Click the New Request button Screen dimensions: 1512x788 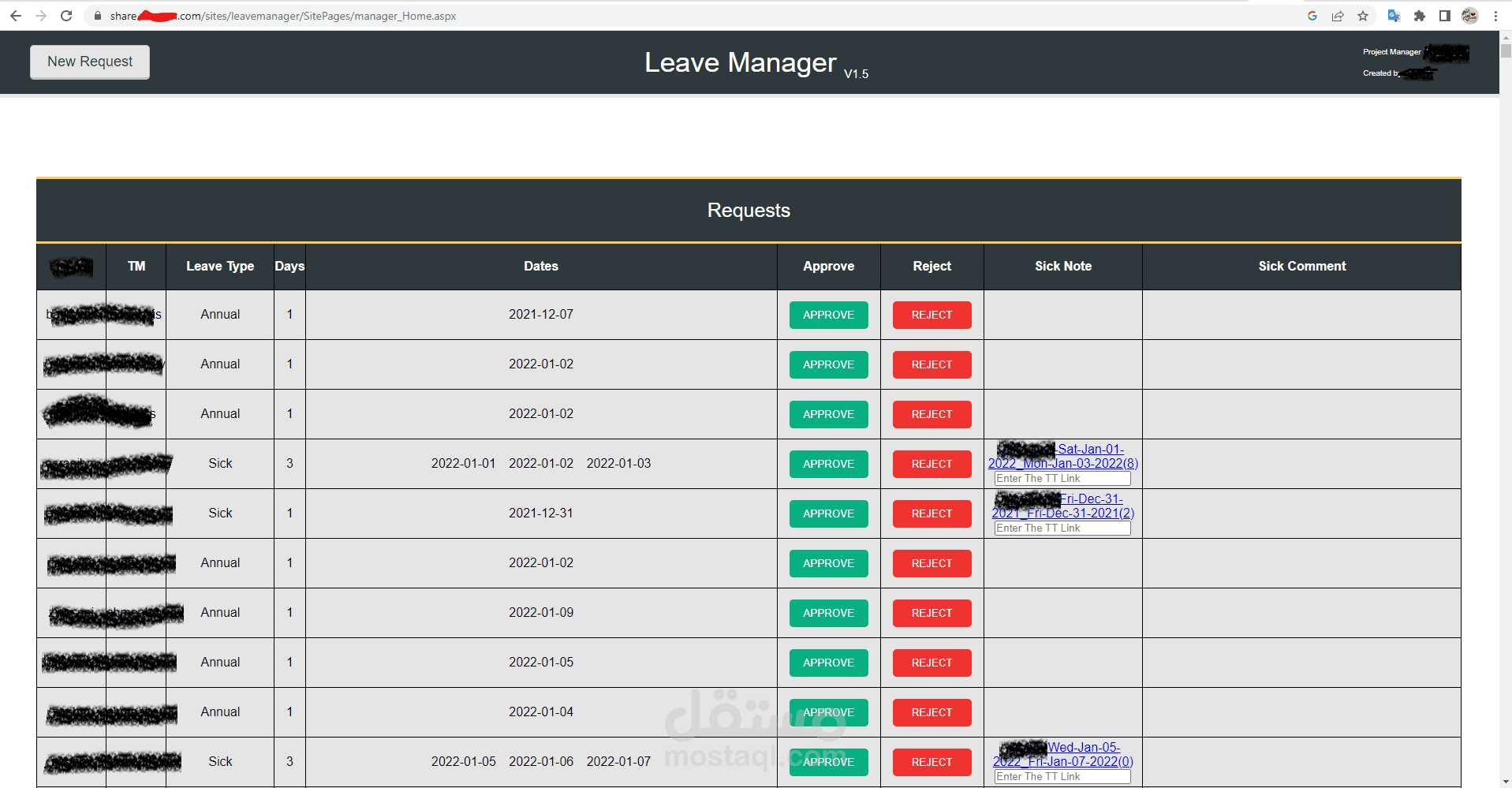point(89,62)
